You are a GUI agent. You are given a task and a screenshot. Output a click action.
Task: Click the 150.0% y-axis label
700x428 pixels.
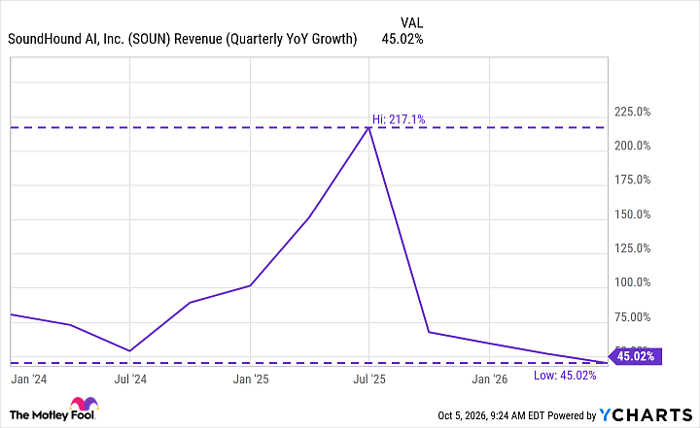click(x=632, y=214)
